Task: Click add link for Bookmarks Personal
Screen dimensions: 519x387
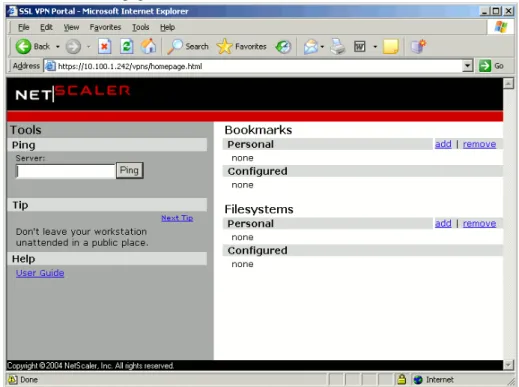Action: (x=443, y=144)
